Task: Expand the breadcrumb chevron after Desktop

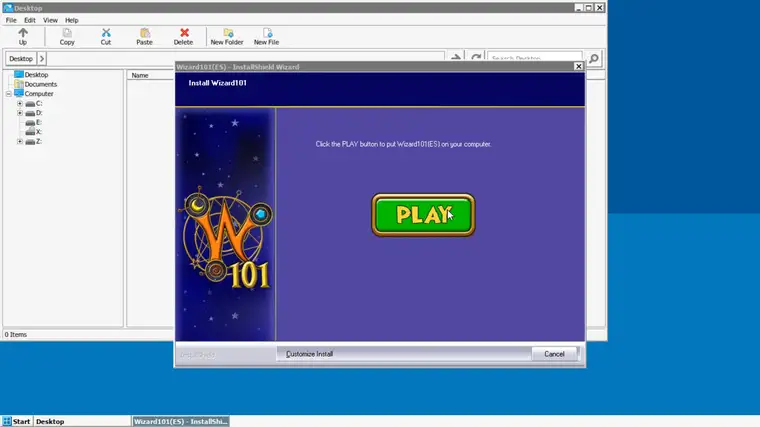Action: tap(42, 59)
